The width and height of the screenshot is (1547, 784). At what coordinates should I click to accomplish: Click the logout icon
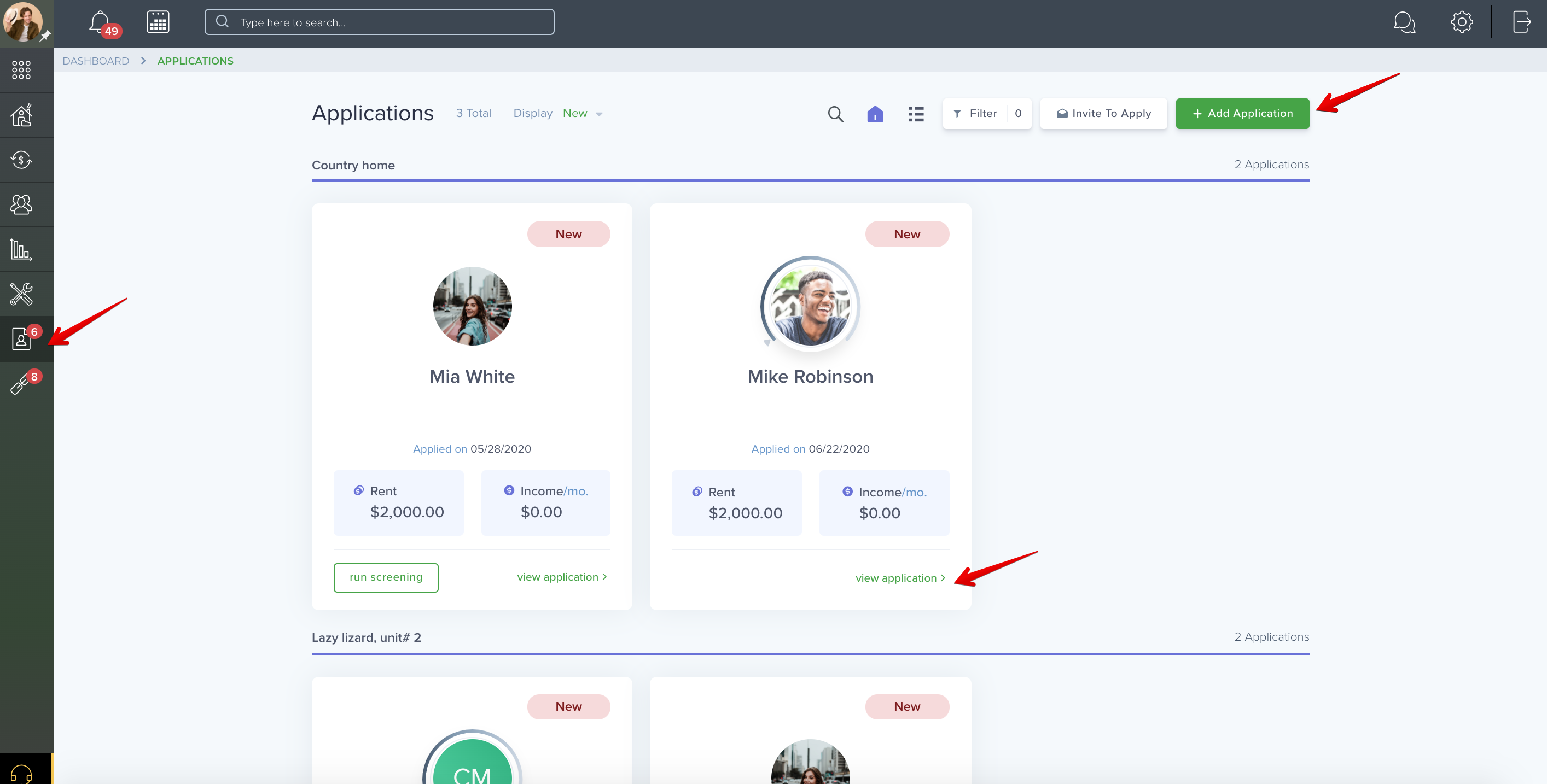[x=1522, y=22]
